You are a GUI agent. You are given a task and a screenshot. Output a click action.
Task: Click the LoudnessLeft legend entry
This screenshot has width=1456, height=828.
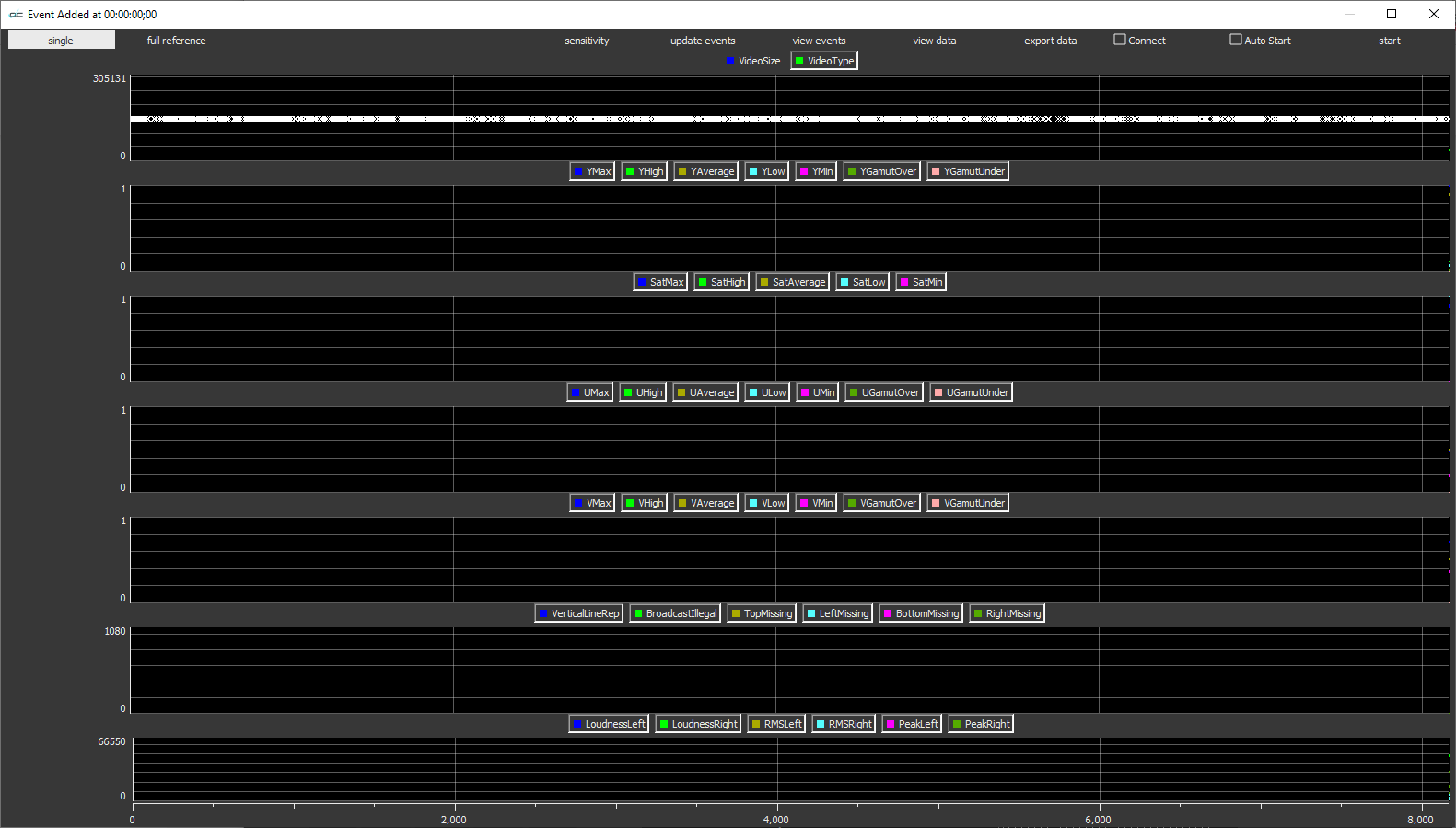(609, 724)
